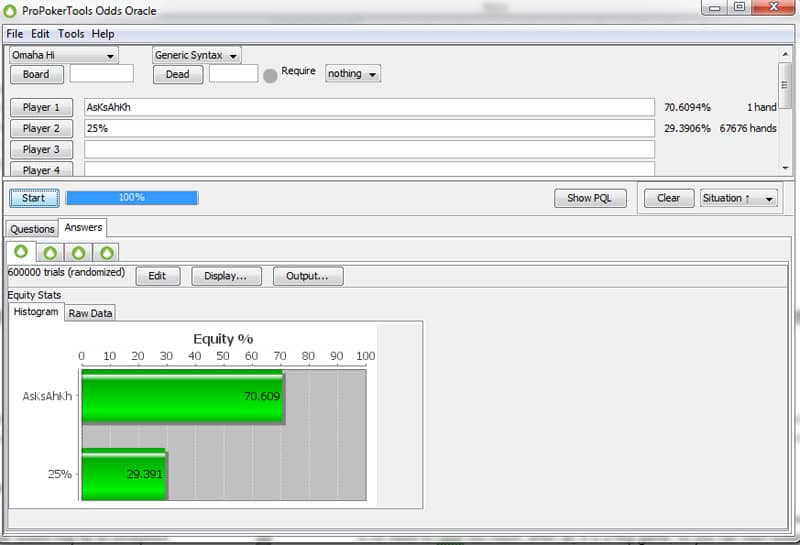
Task: Open the Generic Syntax dropdown
Action: 197,55
